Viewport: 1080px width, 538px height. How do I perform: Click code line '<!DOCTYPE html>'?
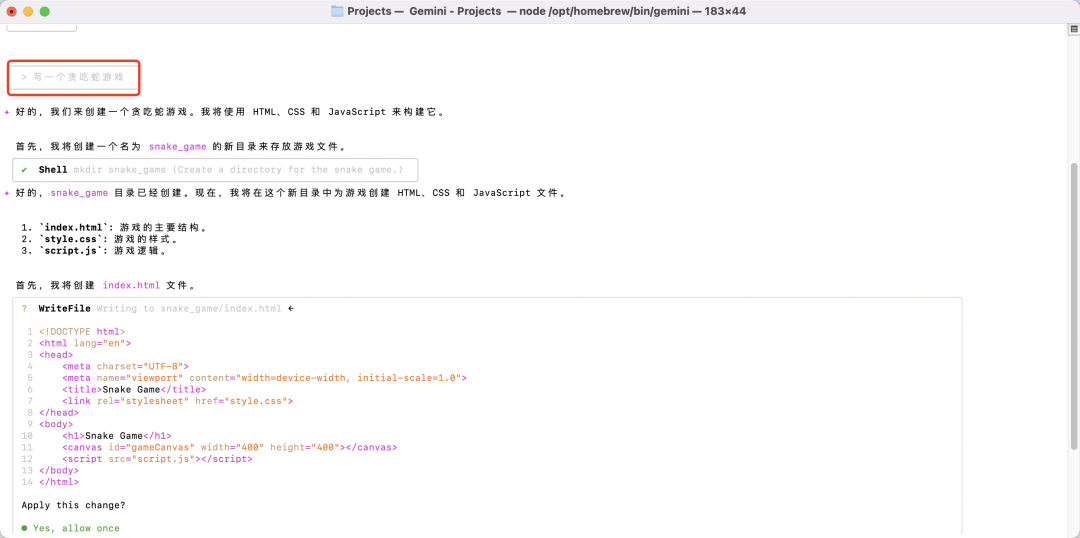pyautogui.click(x=82, y=331)
